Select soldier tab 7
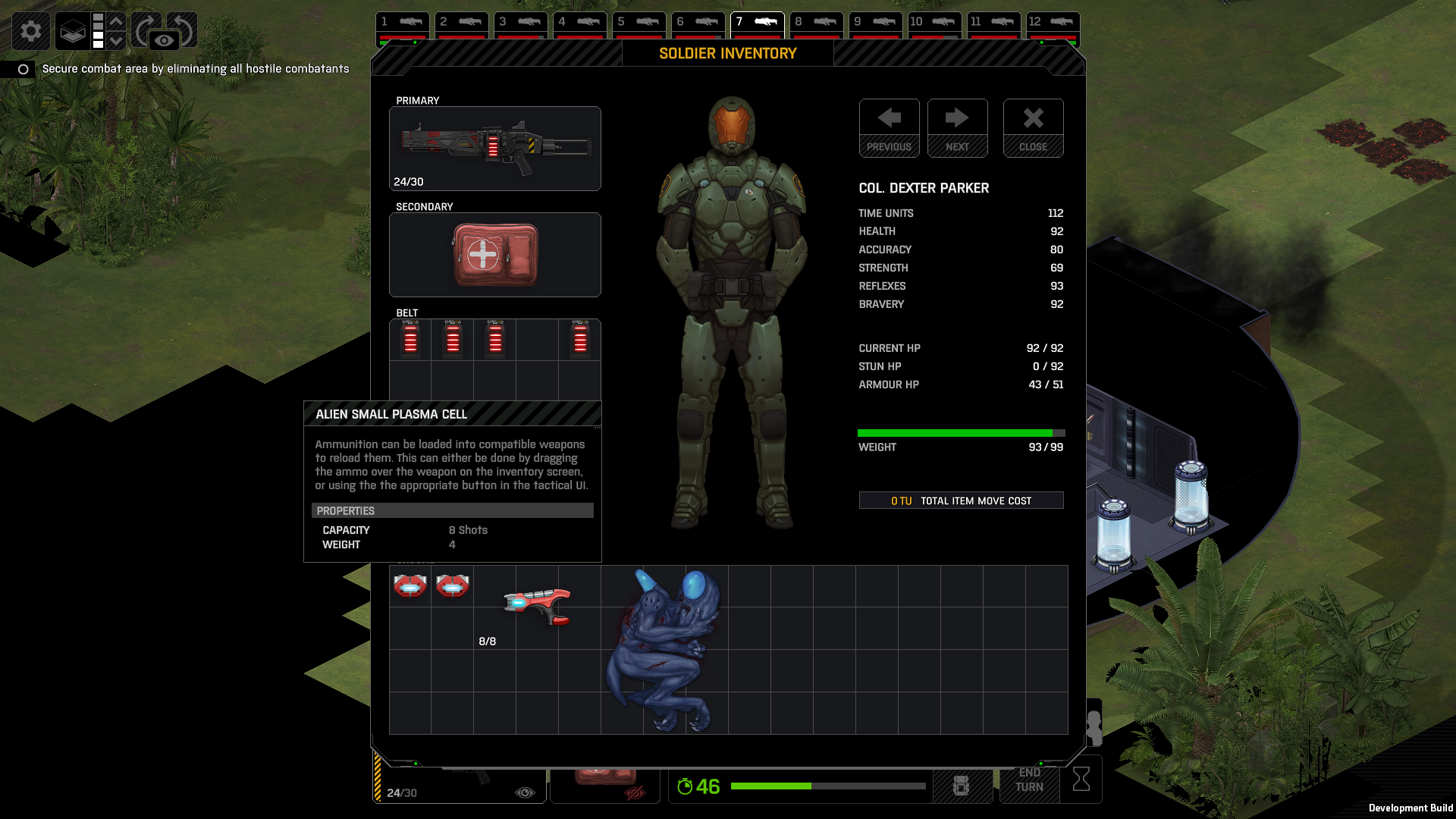Screen dimensions: 1456x819 point(758,25)
